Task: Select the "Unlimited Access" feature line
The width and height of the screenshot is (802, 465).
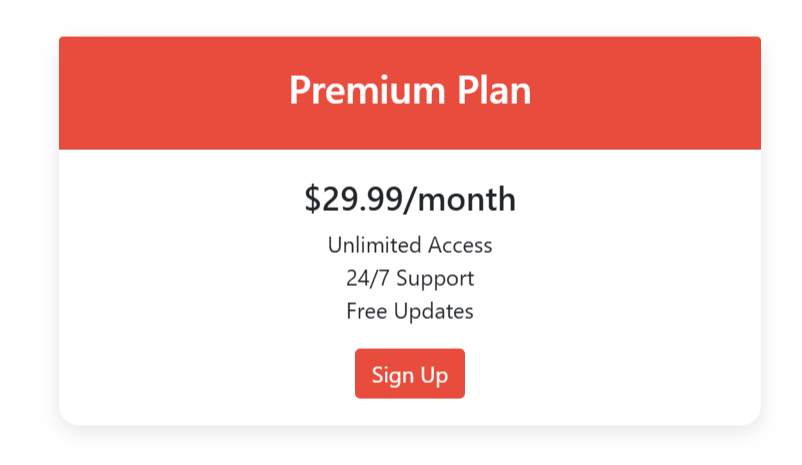Action: click(410, 245)
